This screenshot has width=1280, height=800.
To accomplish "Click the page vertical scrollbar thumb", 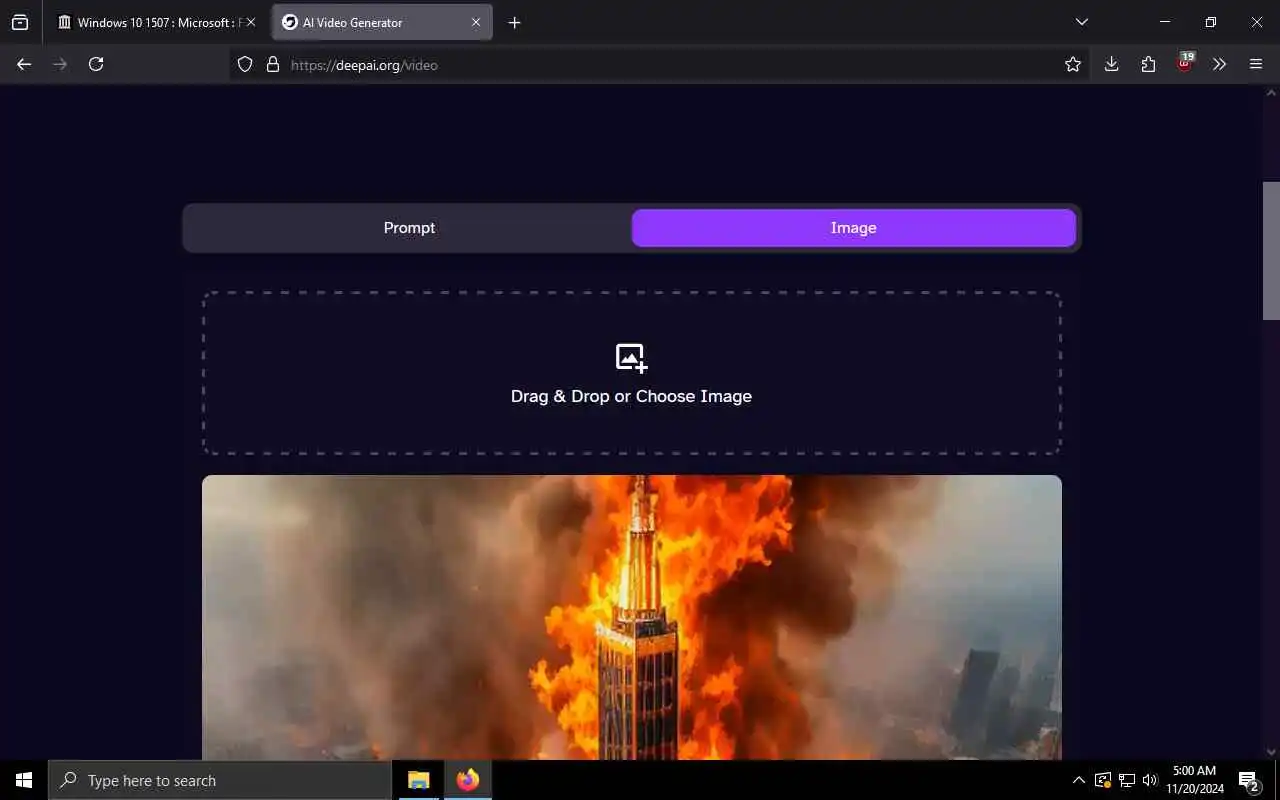I will tap(1271, 250).
